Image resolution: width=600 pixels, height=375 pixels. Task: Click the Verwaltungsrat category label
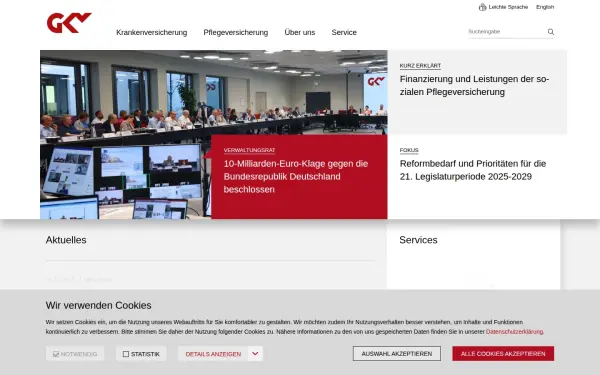point(249,150)
